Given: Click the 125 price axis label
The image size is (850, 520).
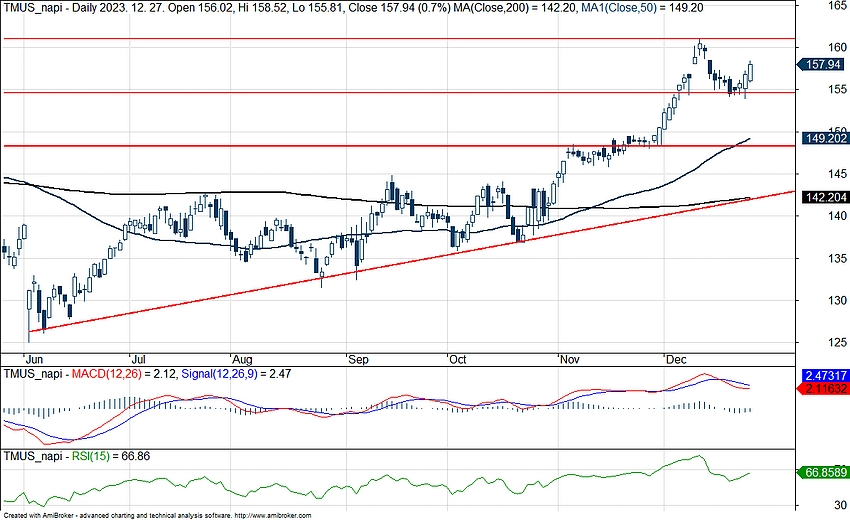Looking at the screenshot, I should pos(838,342).
